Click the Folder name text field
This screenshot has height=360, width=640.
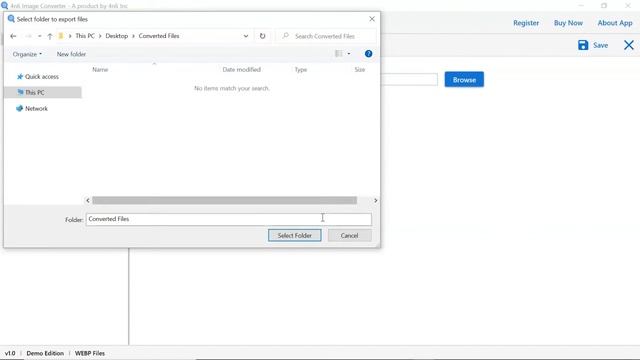[229, 219]
